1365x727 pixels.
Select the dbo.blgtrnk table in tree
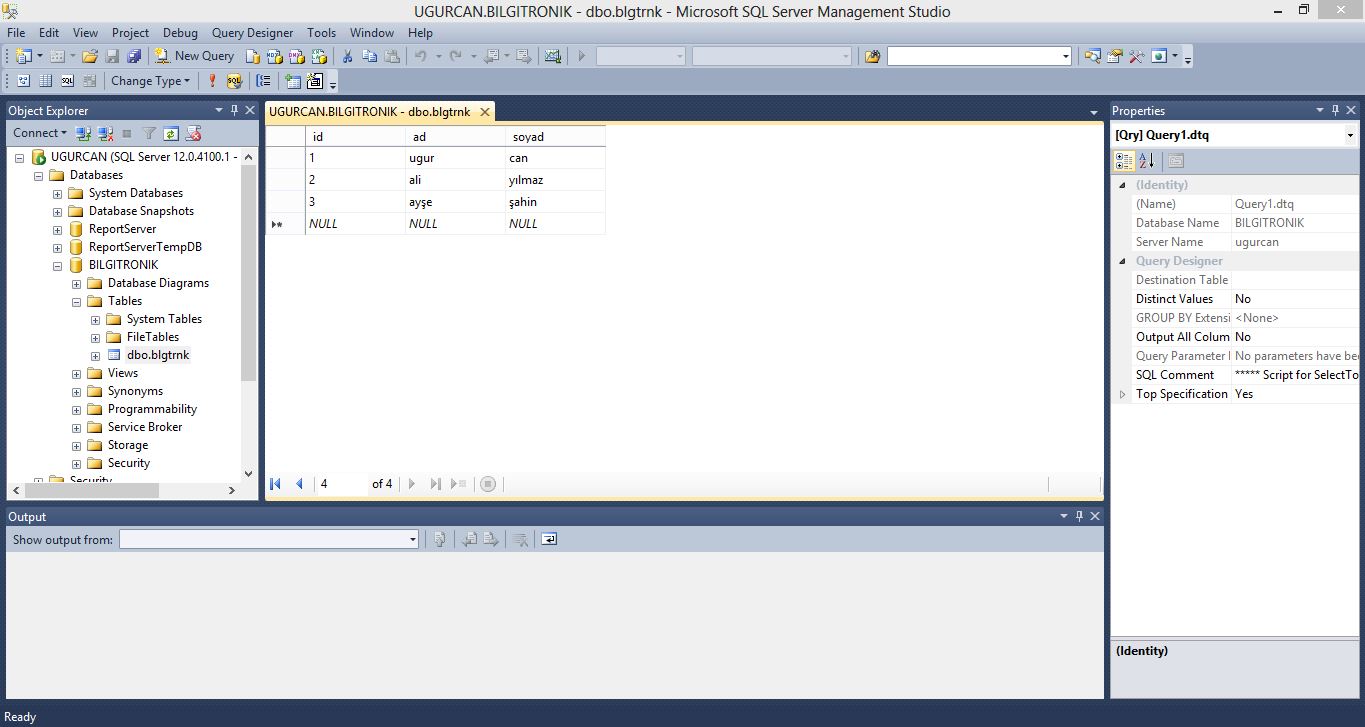tap(157, 355)
